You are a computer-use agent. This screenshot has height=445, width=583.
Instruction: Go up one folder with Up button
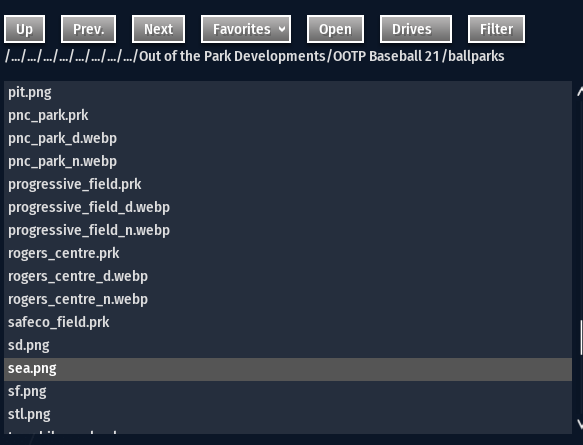click(25, 29)
